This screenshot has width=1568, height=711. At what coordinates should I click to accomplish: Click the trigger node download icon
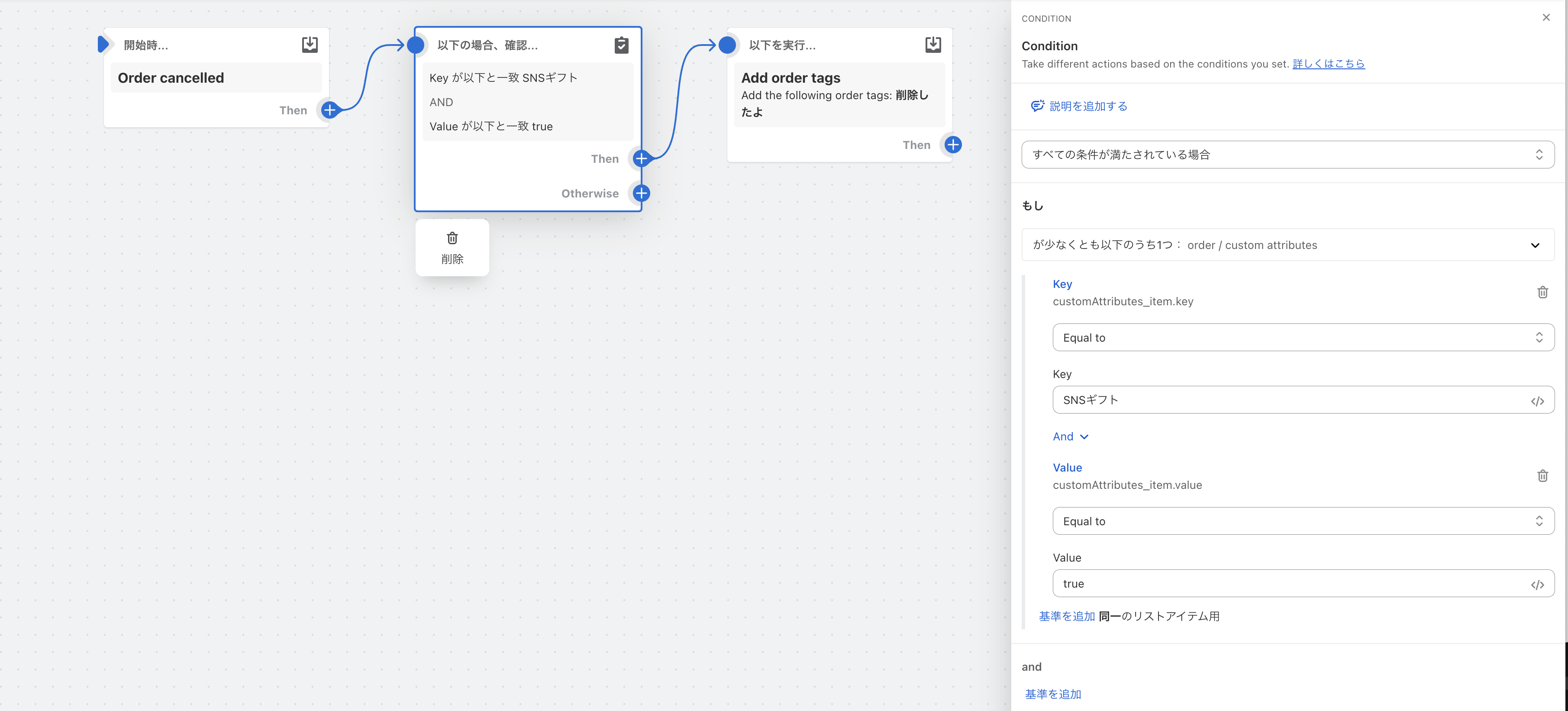click(310, 45)
